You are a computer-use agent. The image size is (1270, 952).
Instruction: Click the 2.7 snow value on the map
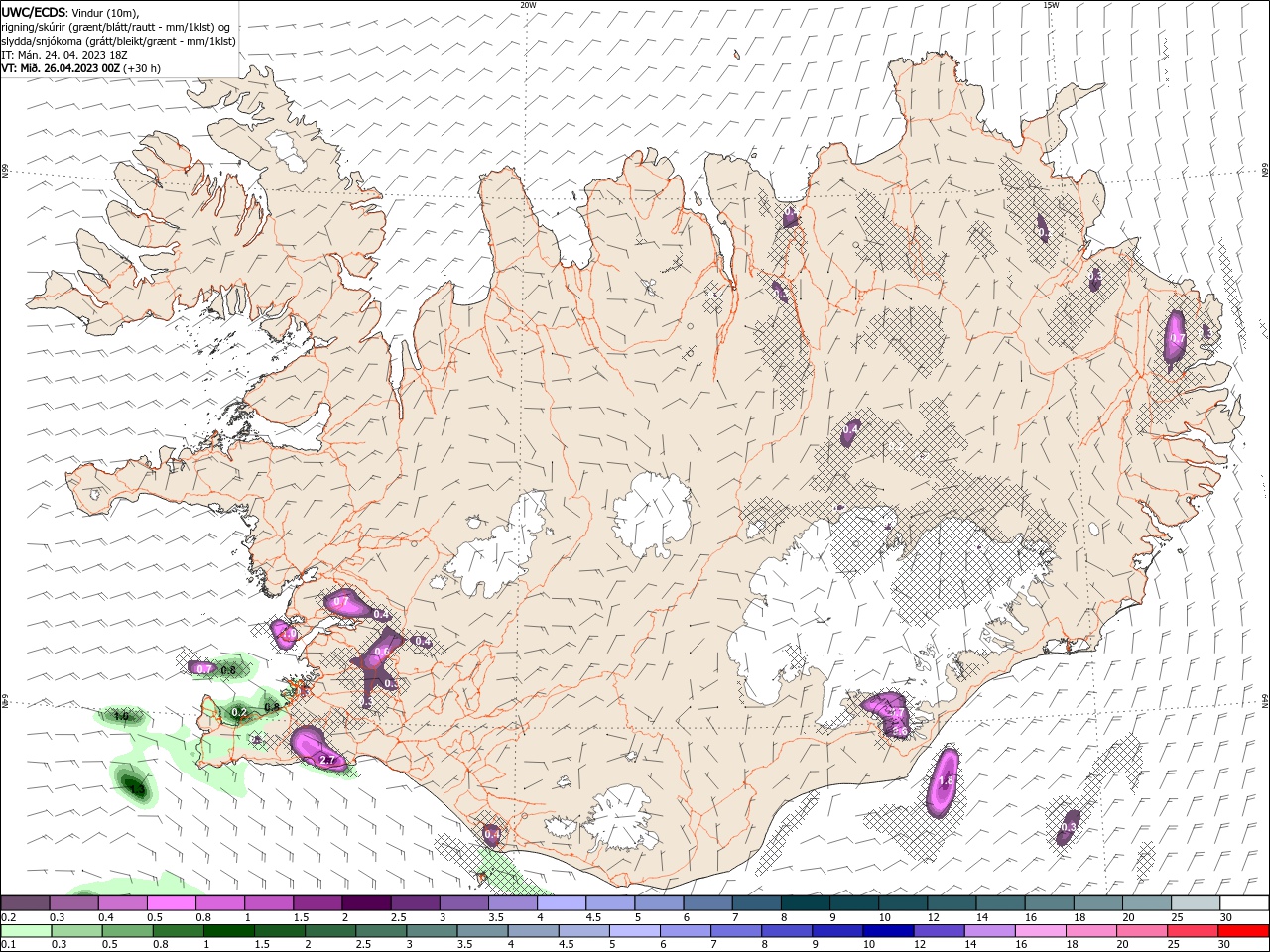328,760
